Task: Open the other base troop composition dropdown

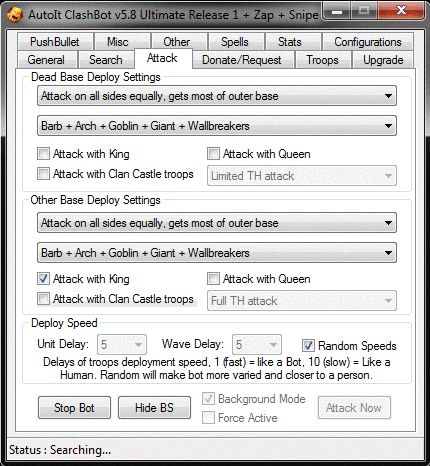Action: (x=217, y=253)
